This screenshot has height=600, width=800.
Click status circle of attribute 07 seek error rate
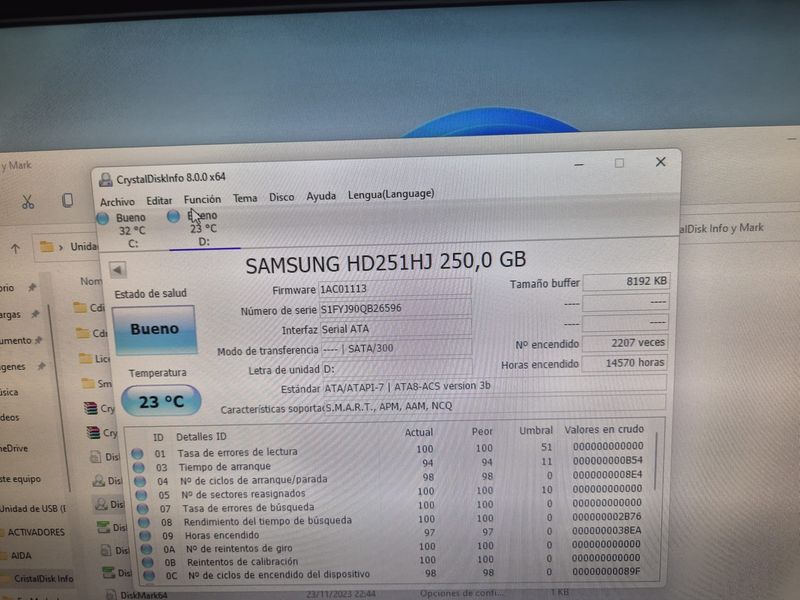142,508
